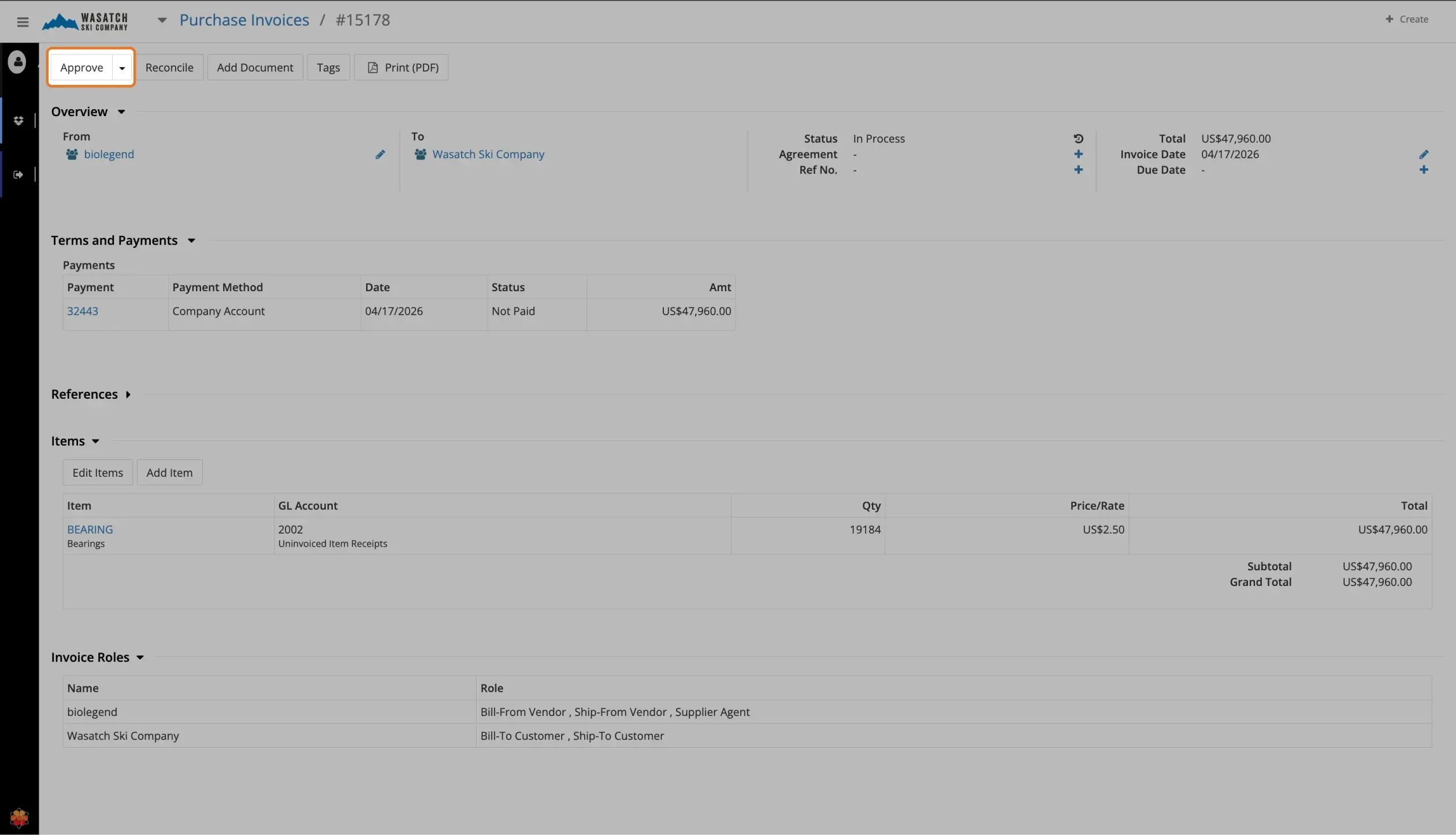Image resolution: width=1456 pixels, height=835 pixels.
Task: Add a Due Date with the plus icon
Action: (x=1424, y=170)
